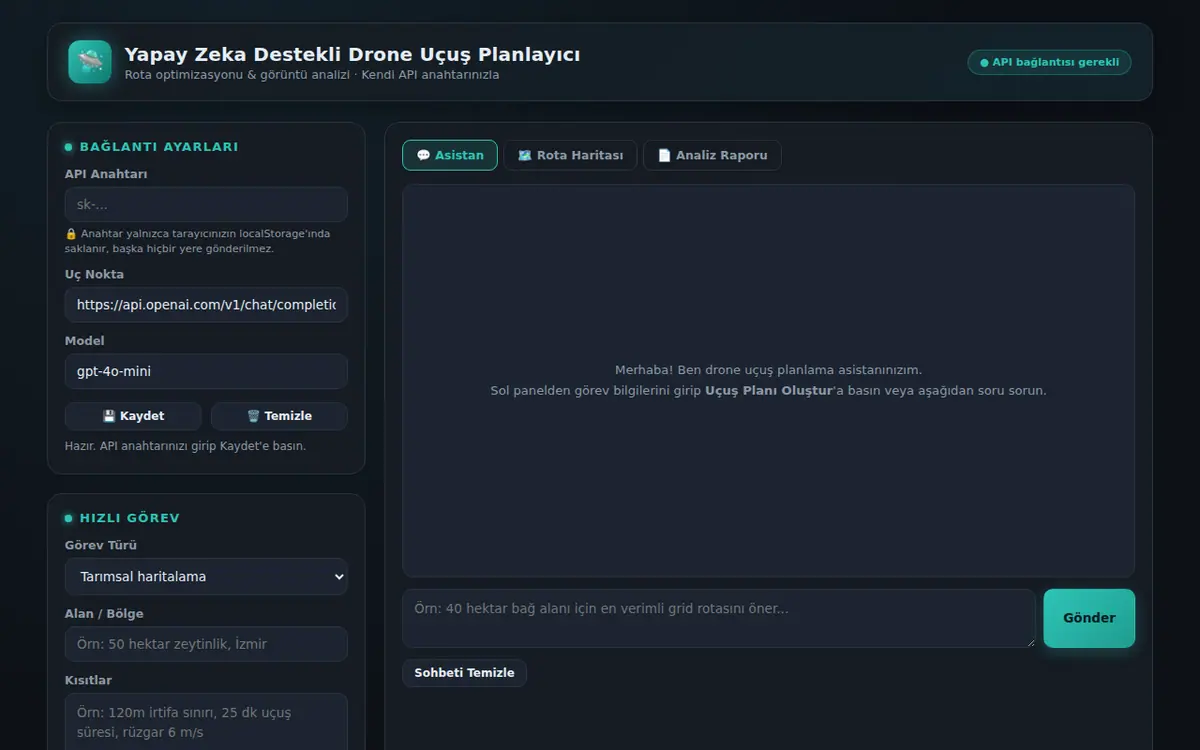Click the Merhaba welcome message text

point(768,370)
